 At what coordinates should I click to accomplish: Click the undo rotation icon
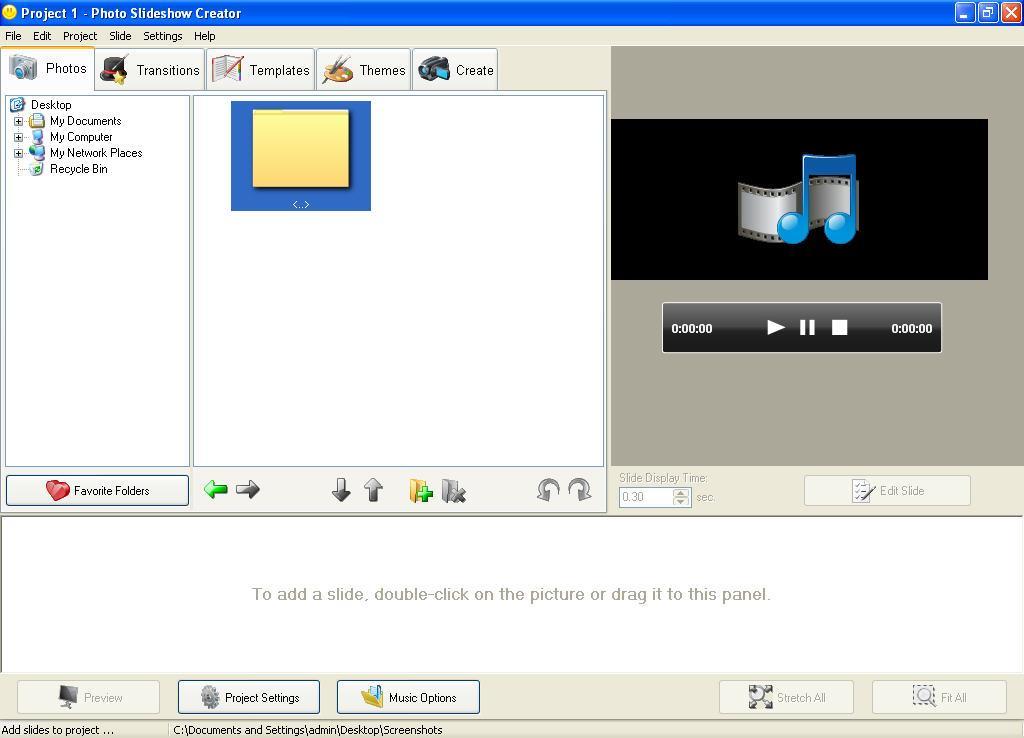547,490
